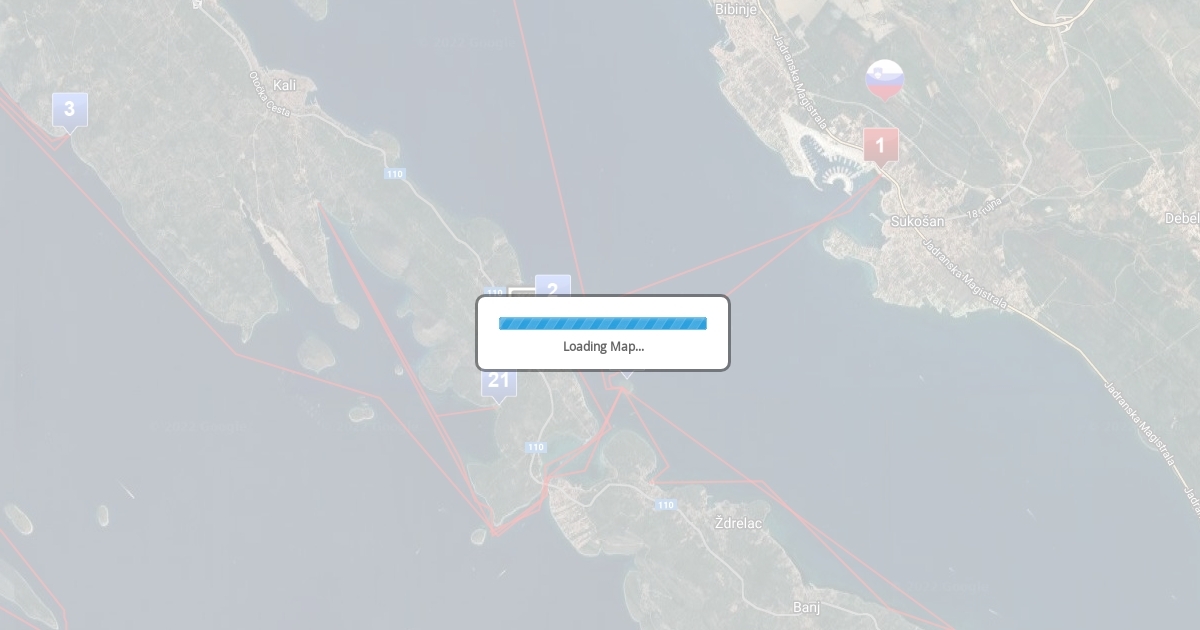Click the 110 road shield near Ždrelac
The image size is (1200, 630).
point(666,505)
